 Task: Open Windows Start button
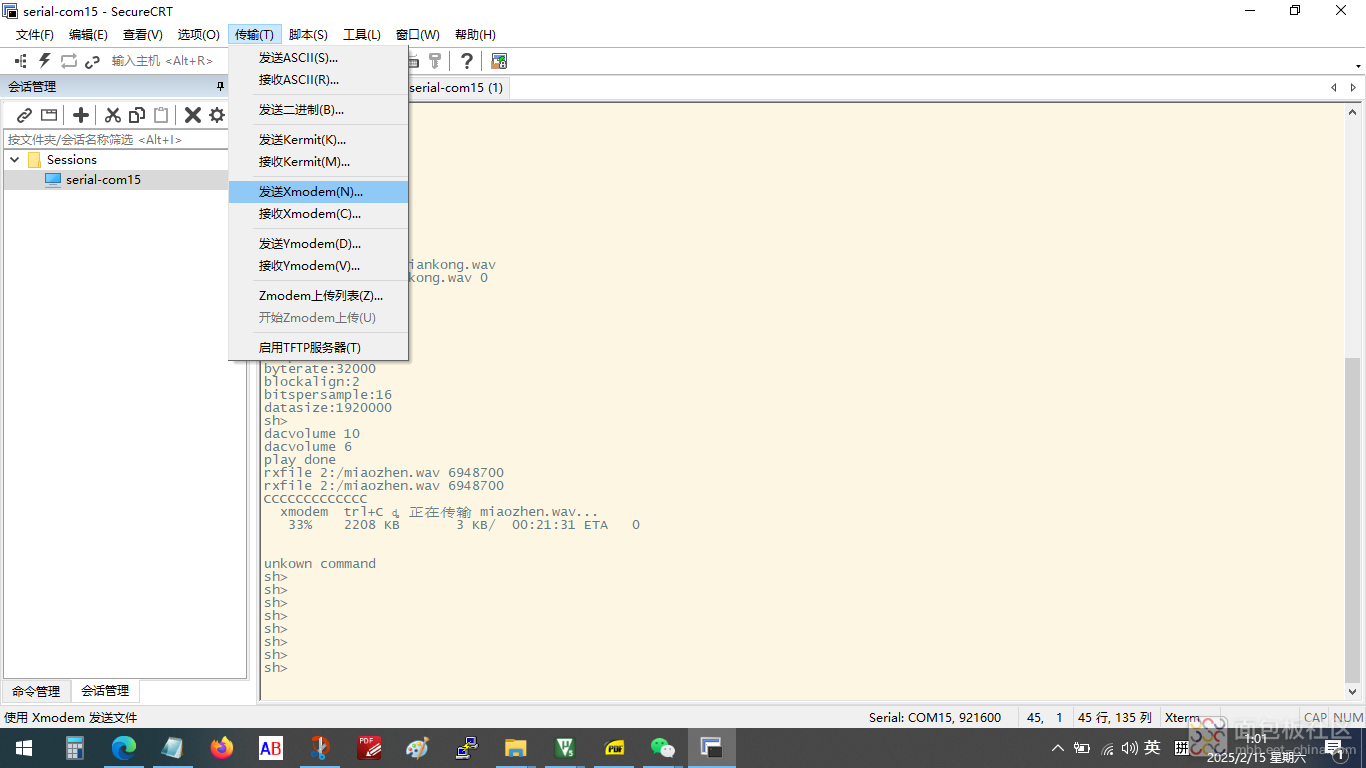coord(23,748)
